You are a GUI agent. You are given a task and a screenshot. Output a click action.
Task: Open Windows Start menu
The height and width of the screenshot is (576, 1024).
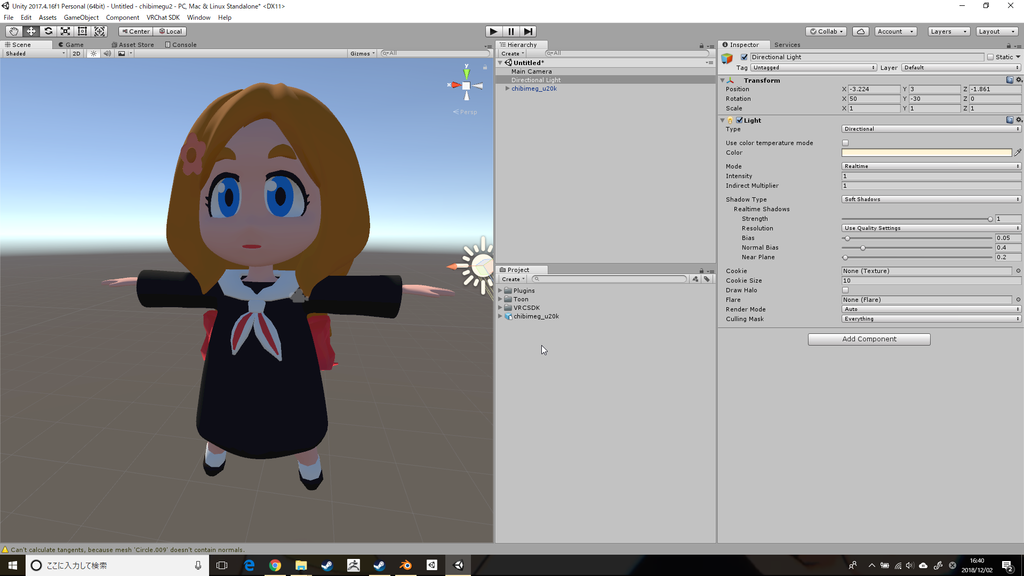(12, 566)
